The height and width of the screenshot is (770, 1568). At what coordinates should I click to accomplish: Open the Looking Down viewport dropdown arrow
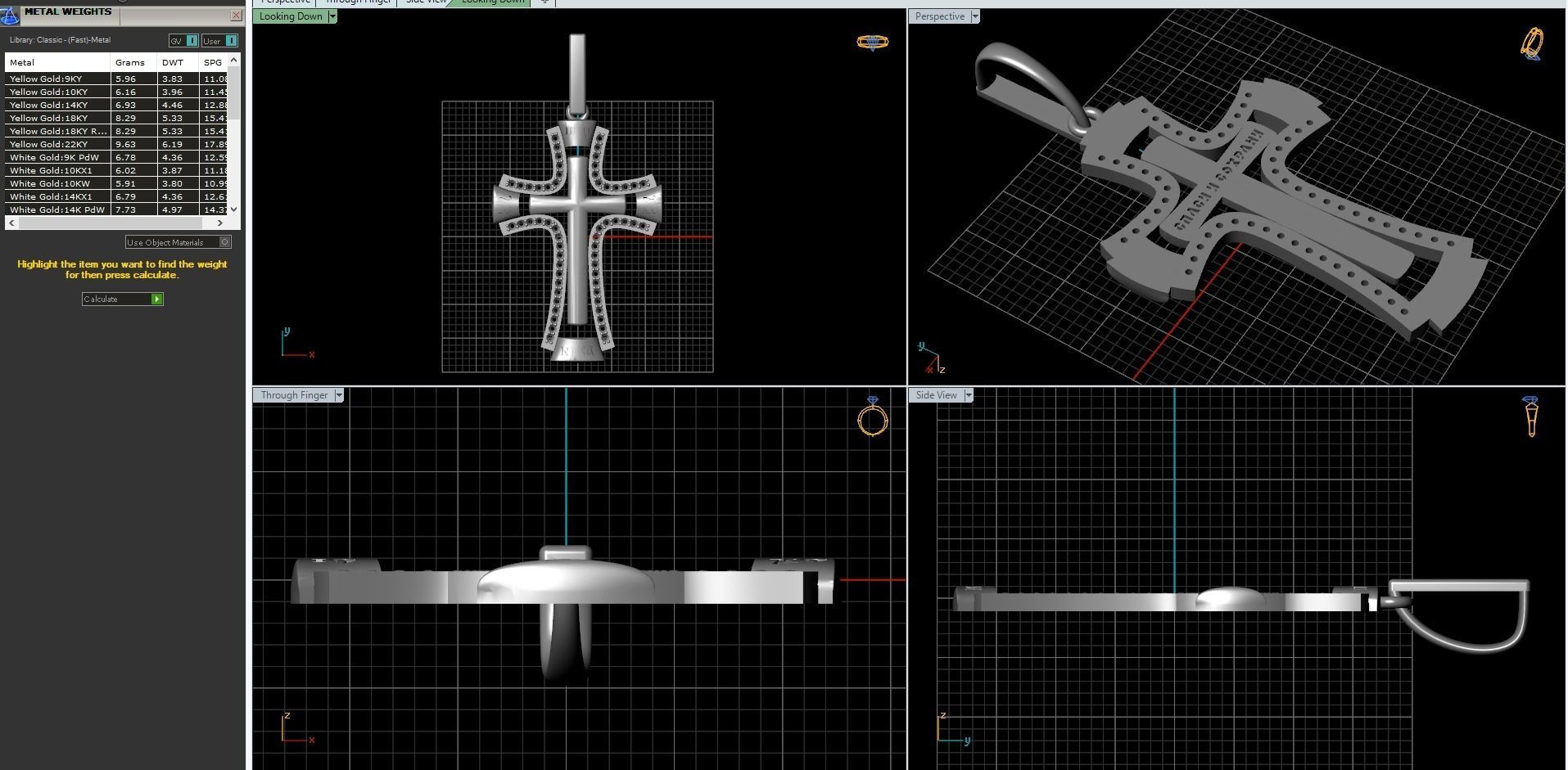tap(332, 16)
